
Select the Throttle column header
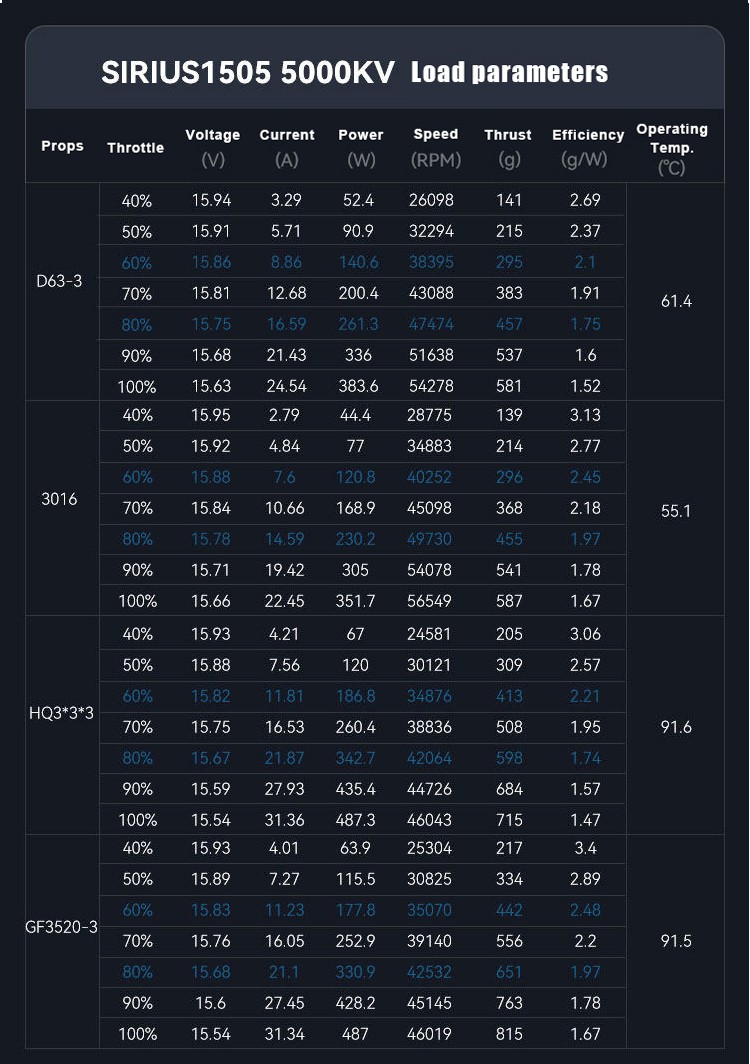click(x=135, y=148)
